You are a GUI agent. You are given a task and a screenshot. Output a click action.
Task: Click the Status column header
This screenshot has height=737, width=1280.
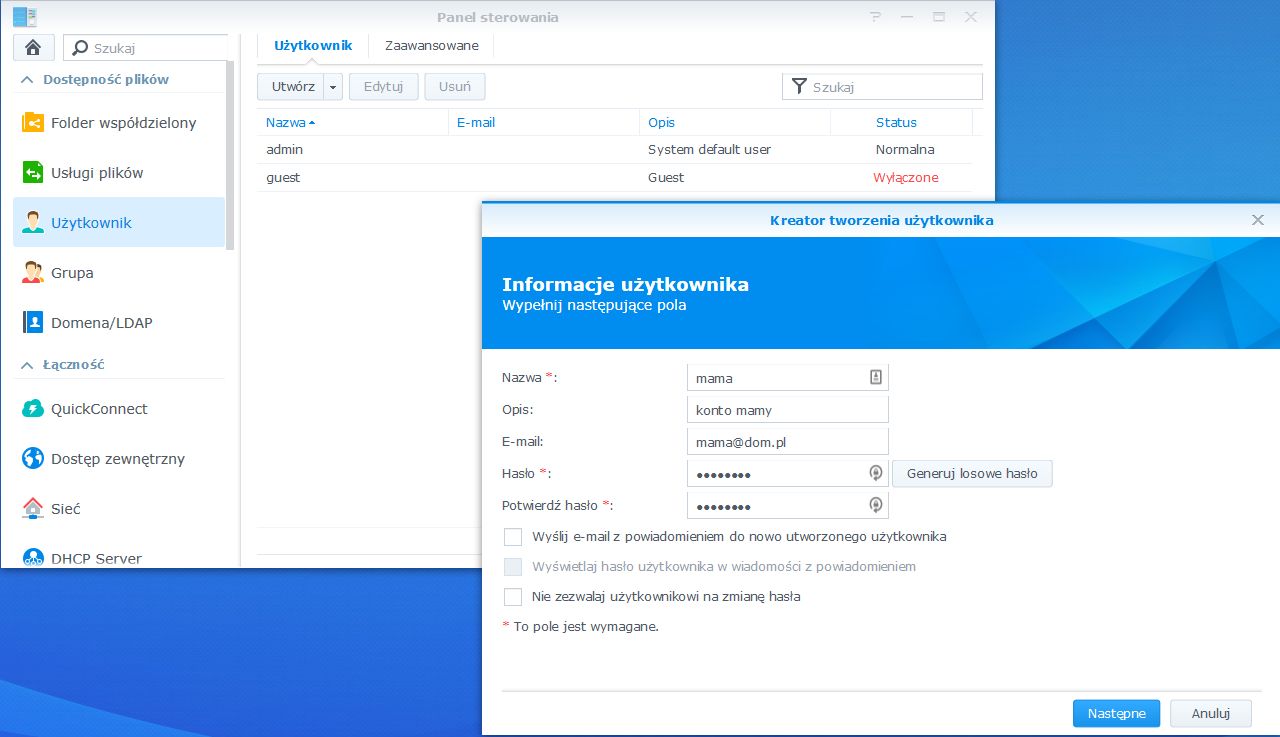(901, 122)
